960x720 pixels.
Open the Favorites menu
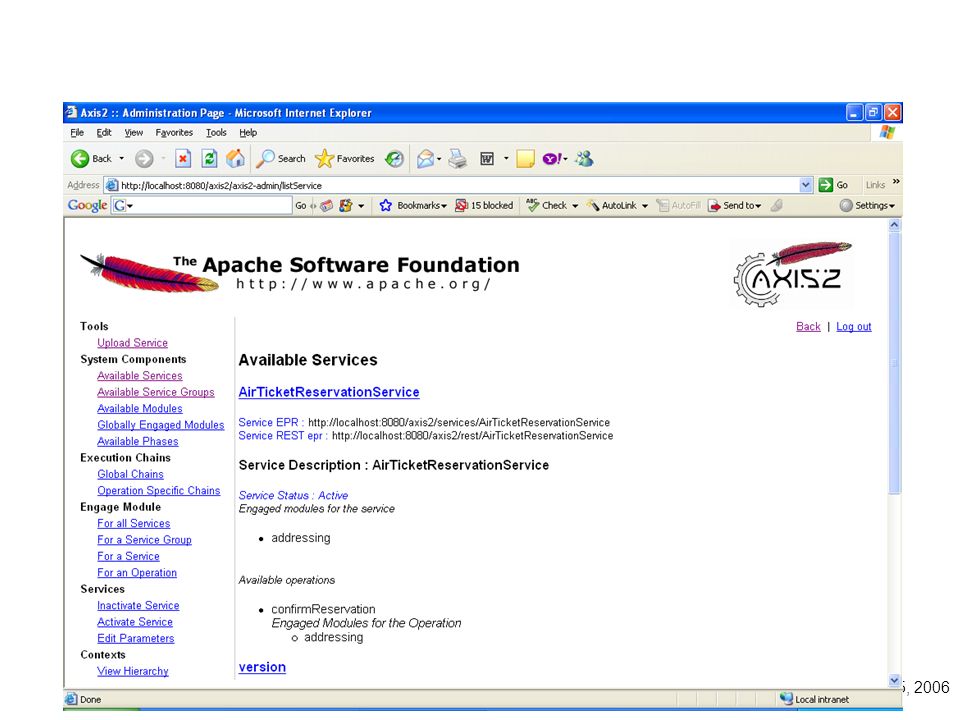tap(174, 132)
